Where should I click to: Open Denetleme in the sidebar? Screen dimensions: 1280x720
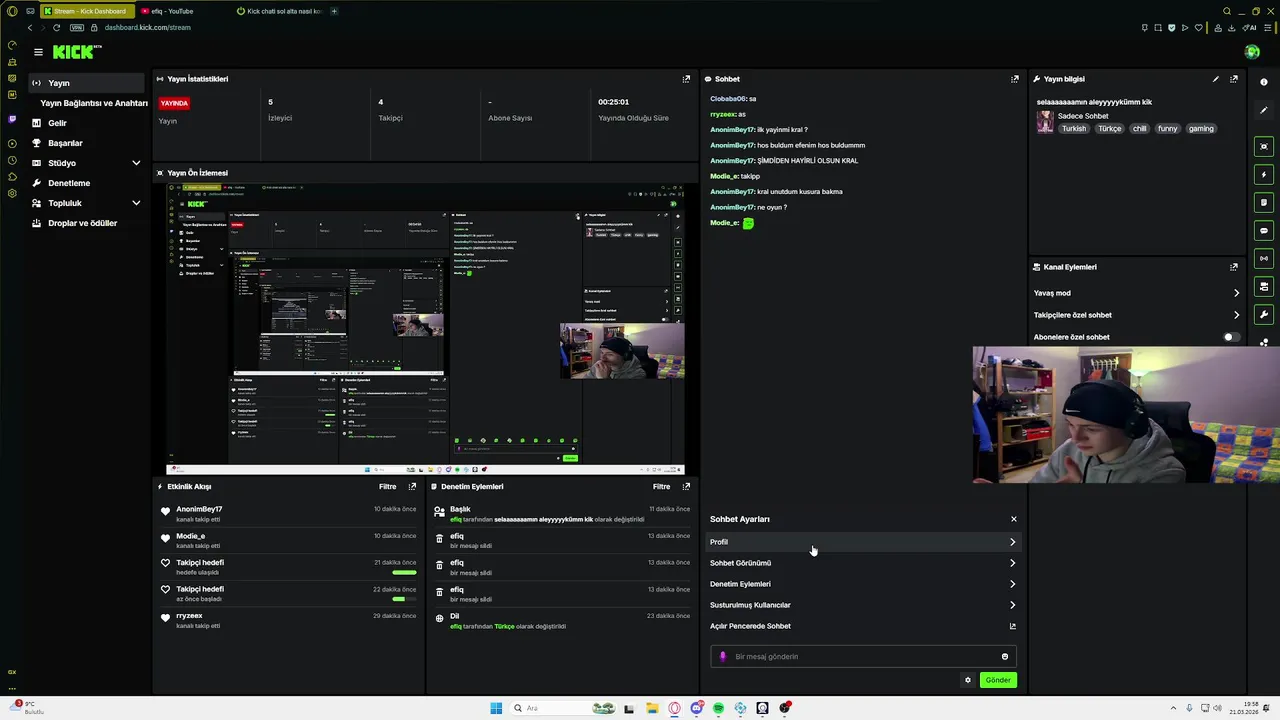click(x=88, y=183)
